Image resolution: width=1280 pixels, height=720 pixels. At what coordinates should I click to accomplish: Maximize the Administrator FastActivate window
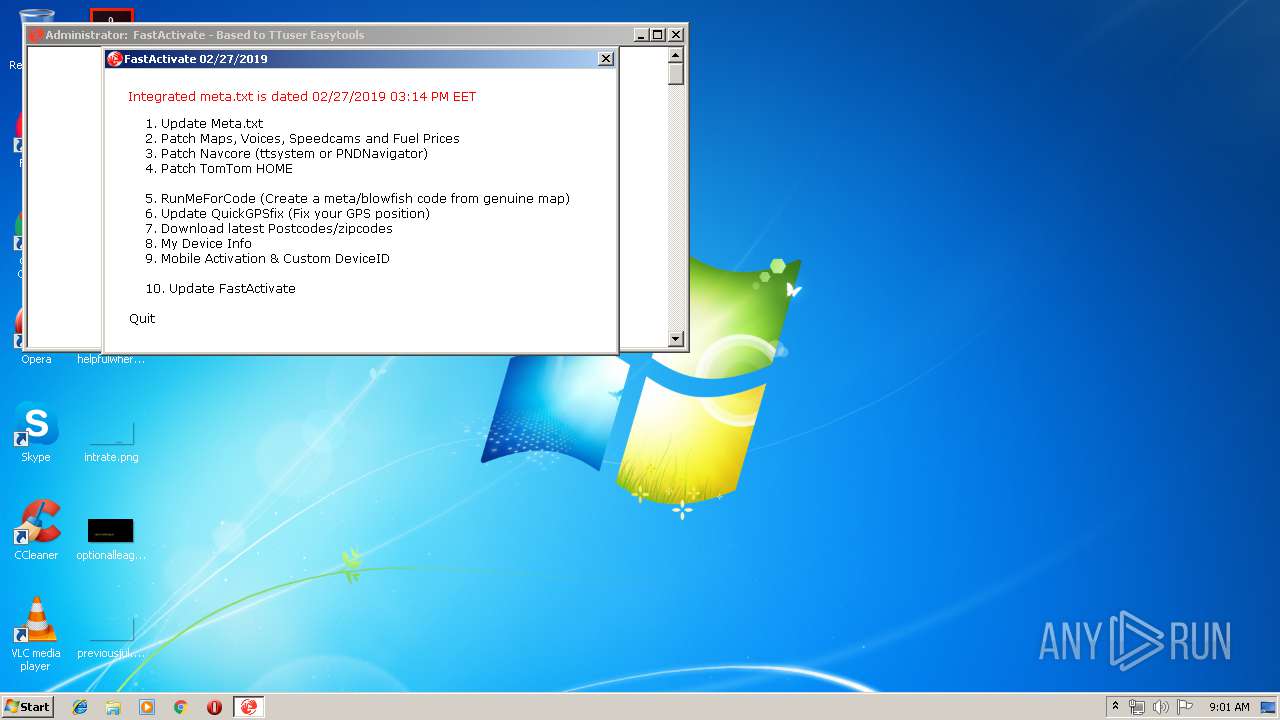[x=658, y=35]
